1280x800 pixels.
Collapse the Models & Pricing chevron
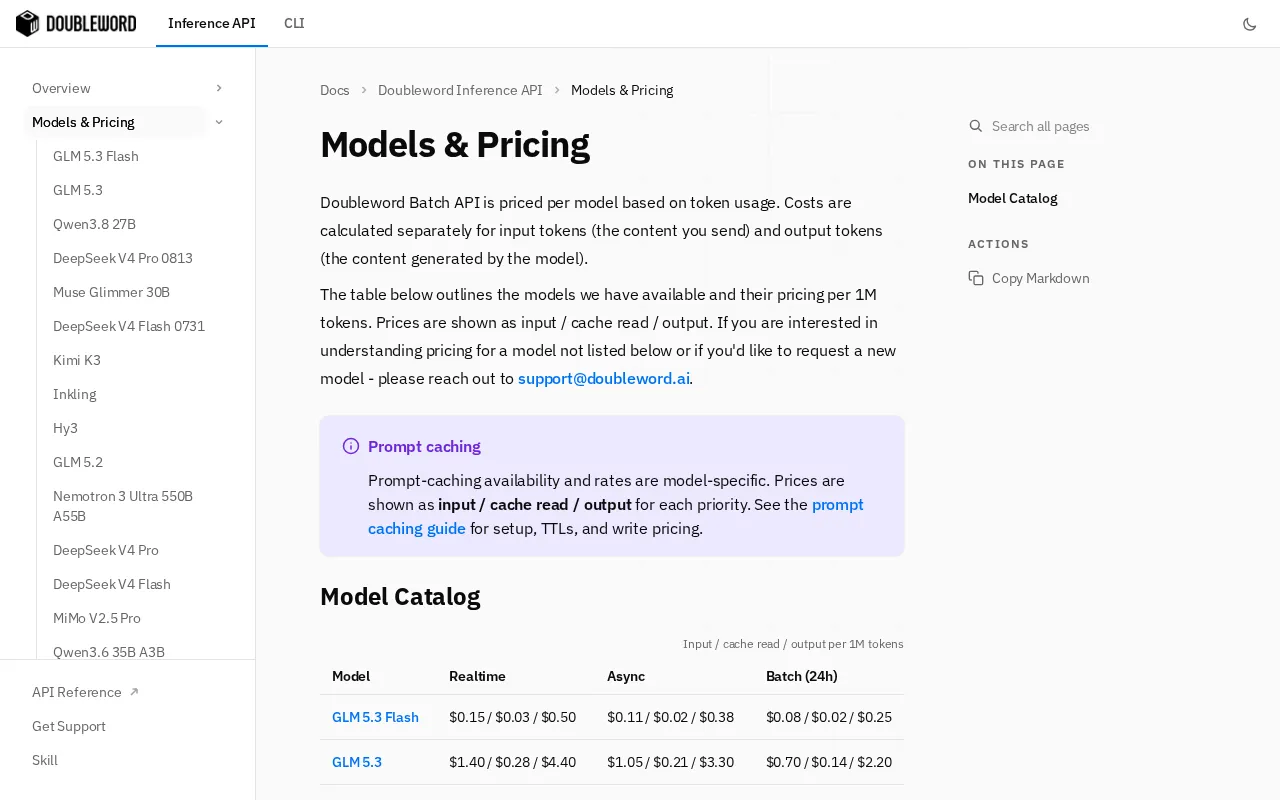219,122
